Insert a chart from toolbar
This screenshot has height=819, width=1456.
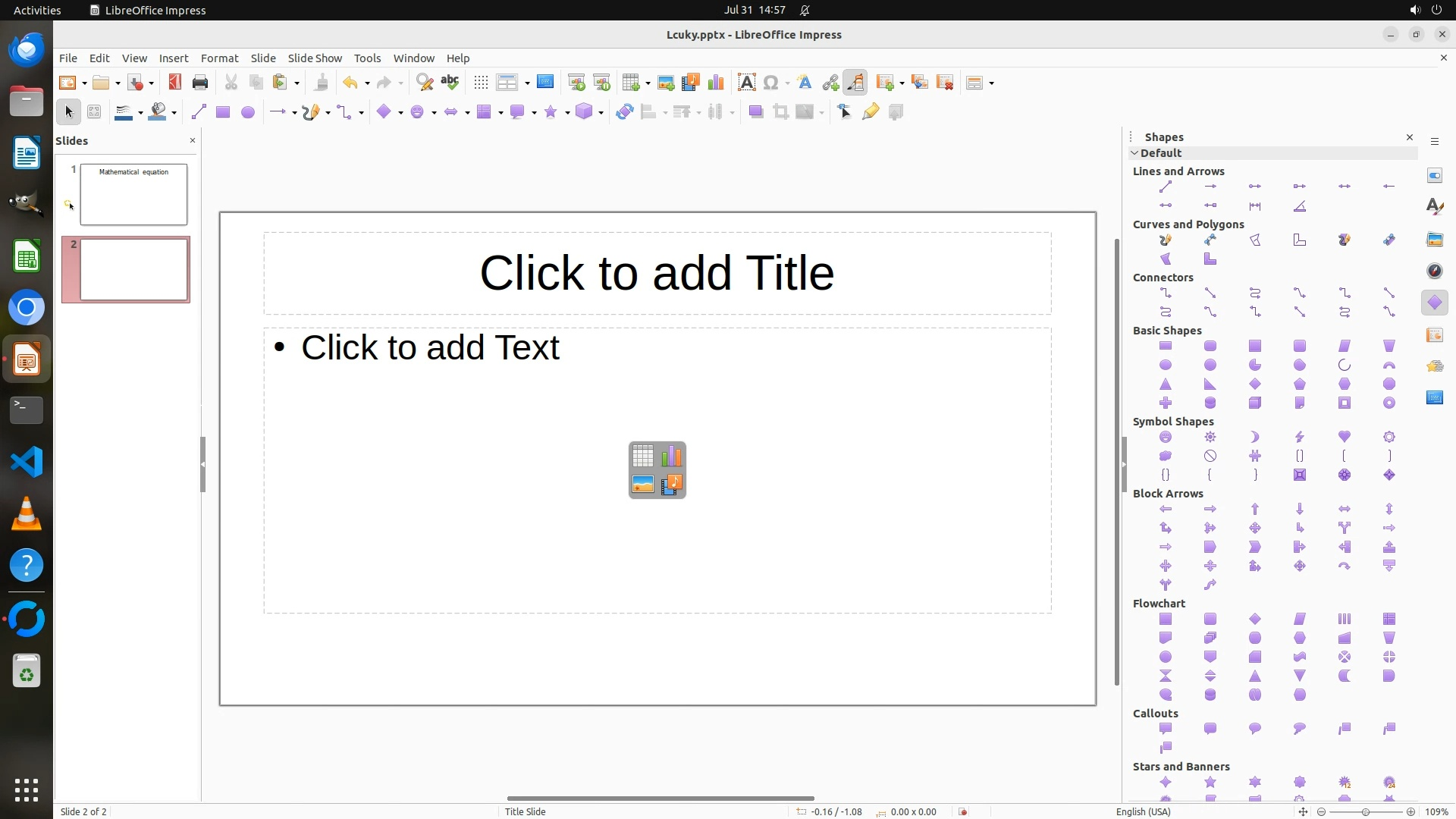tap(715, 83)
